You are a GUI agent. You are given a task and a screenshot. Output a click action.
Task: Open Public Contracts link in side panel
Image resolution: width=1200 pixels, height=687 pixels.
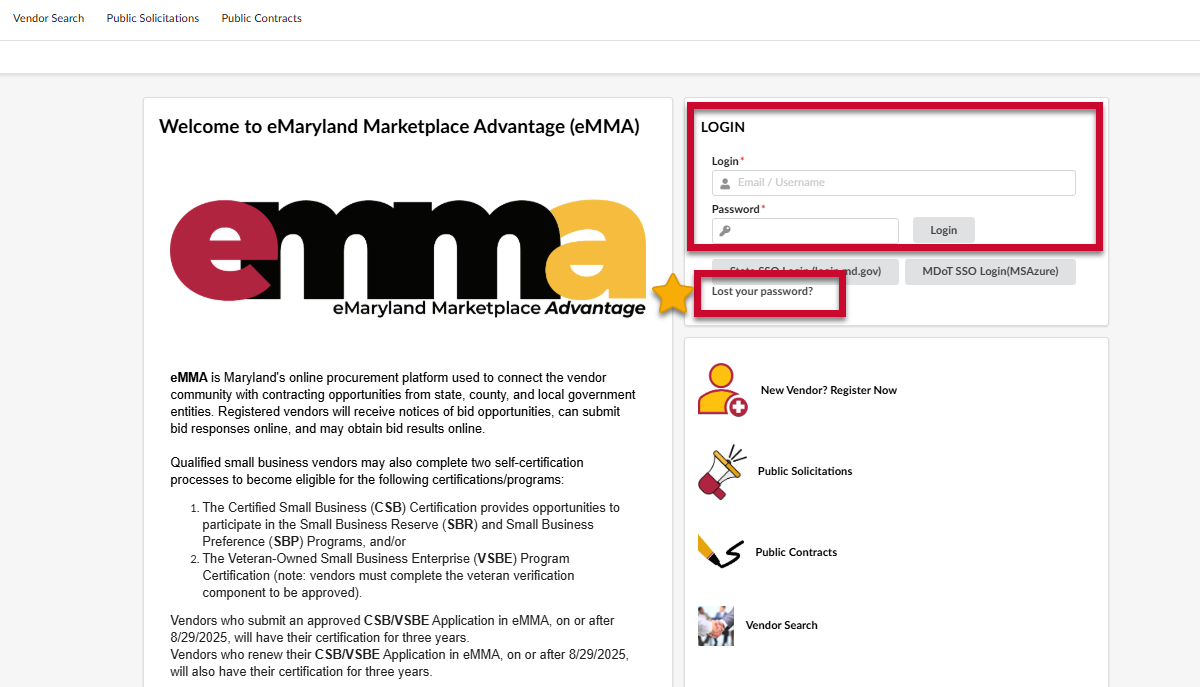[x=796, y=552]
